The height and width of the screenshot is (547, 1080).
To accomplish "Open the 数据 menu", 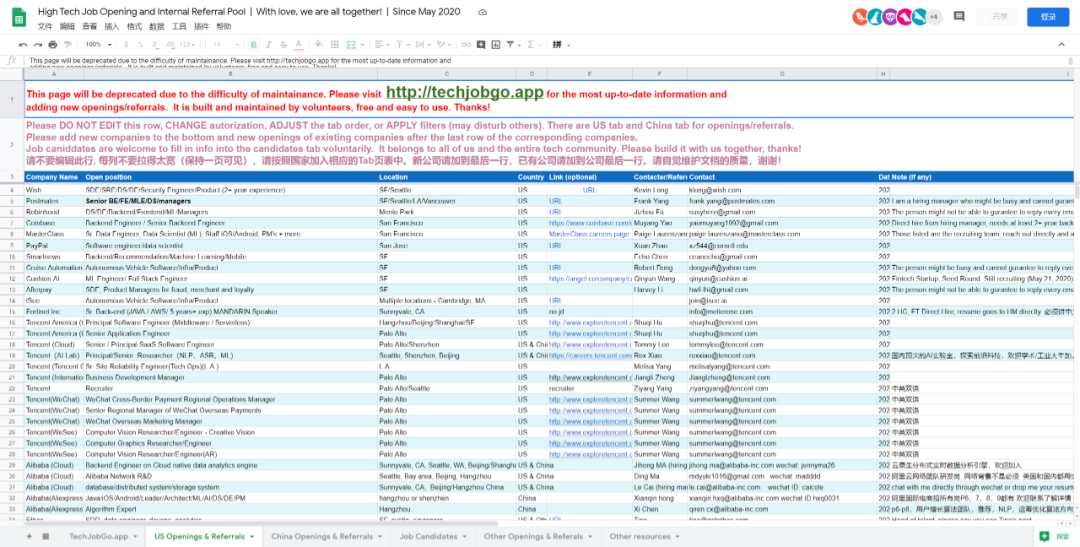I will coord(156,26).
